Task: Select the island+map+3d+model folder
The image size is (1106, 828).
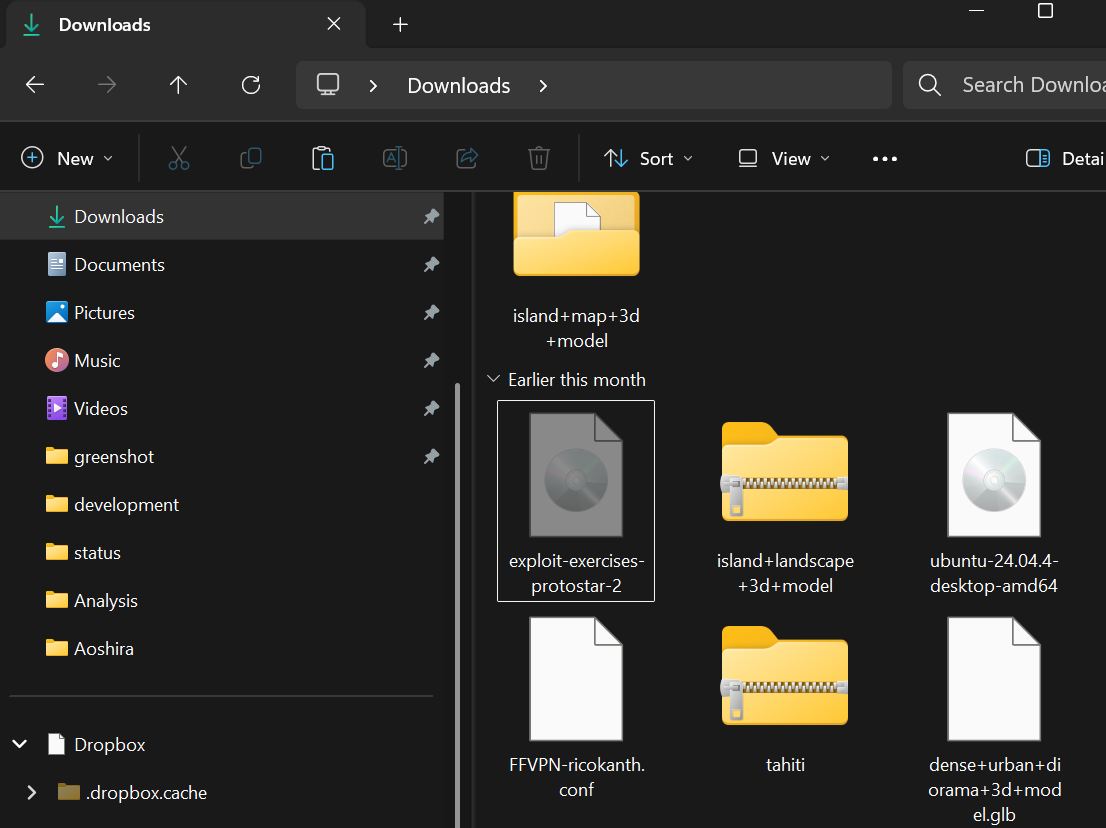Action: tap(576, 272)
